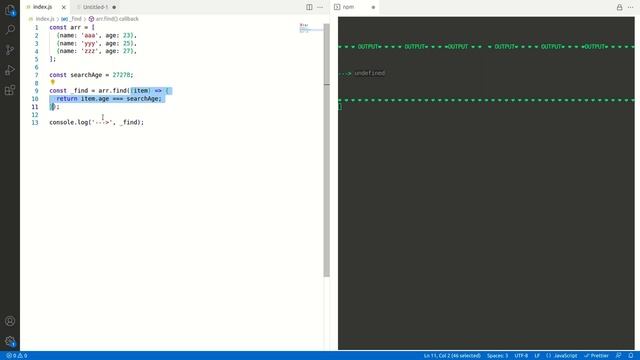Click arr.find() callback in breadcrumb

tap(117, 19)
